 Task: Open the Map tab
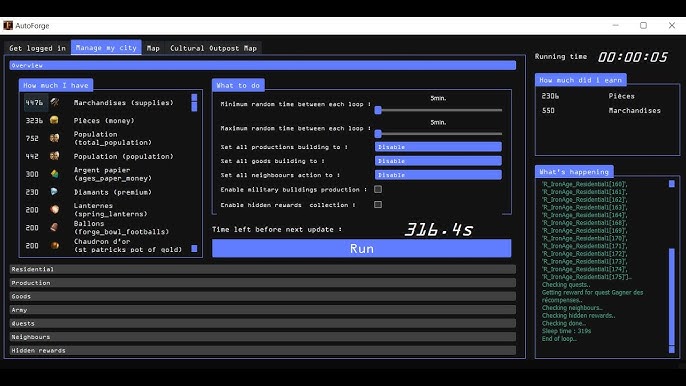click(153, 48)
